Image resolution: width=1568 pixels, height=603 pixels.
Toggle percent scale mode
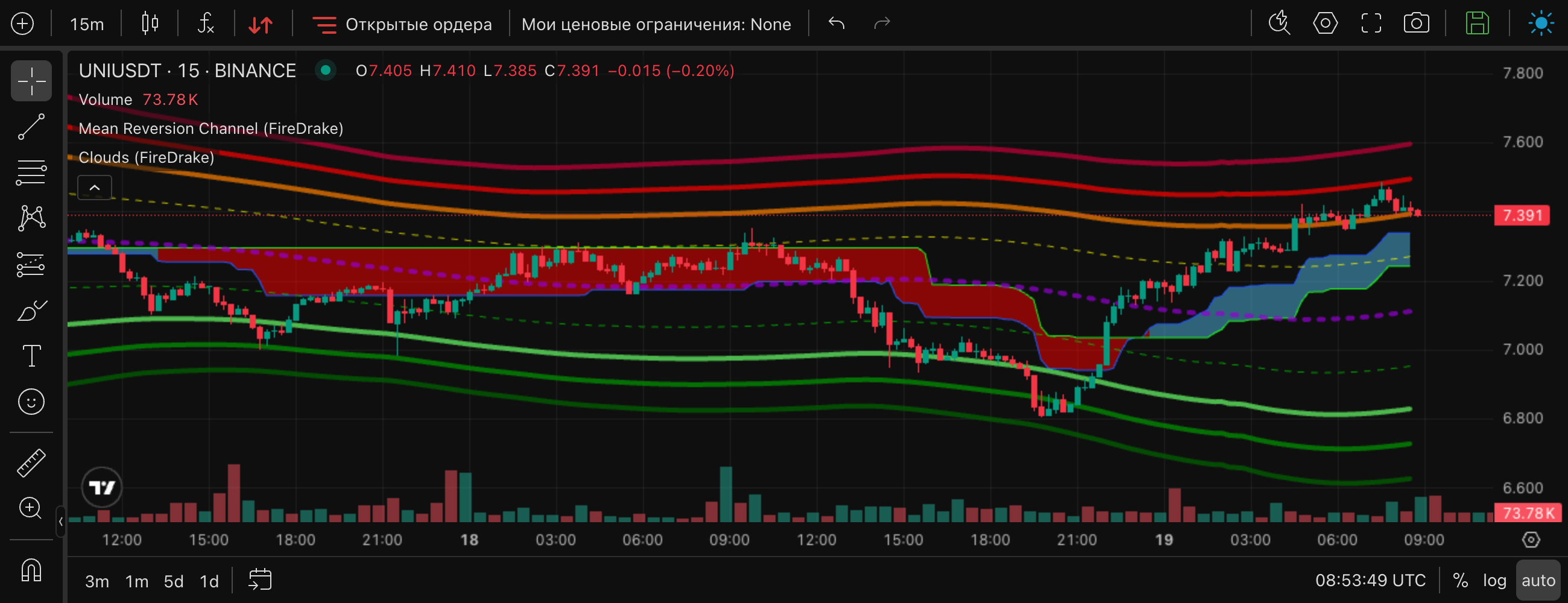1460,581
